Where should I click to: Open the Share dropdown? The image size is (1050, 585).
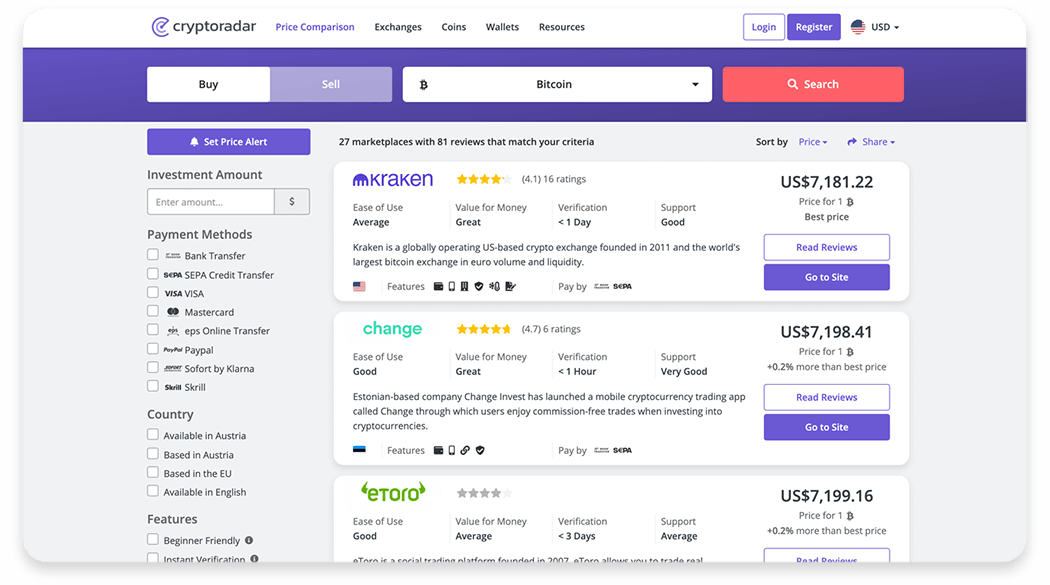point(871,142)
